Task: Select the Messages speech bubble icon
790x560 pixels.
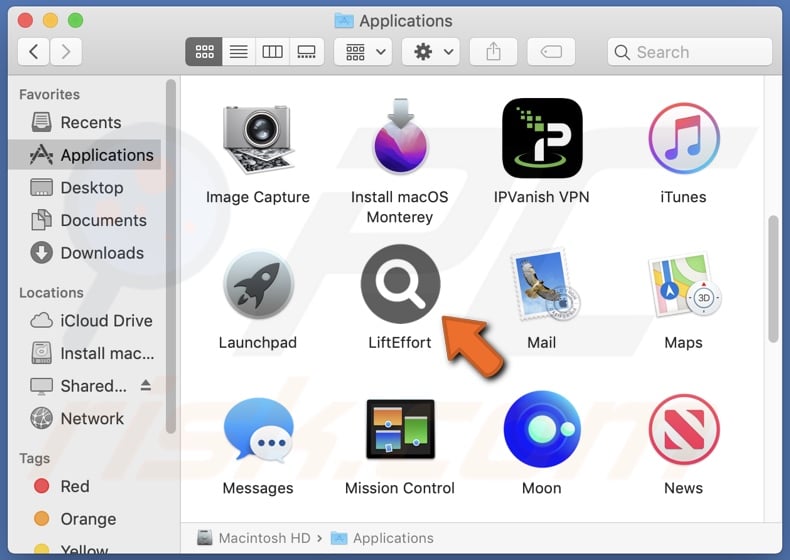Action: click(x=258, y=430)
